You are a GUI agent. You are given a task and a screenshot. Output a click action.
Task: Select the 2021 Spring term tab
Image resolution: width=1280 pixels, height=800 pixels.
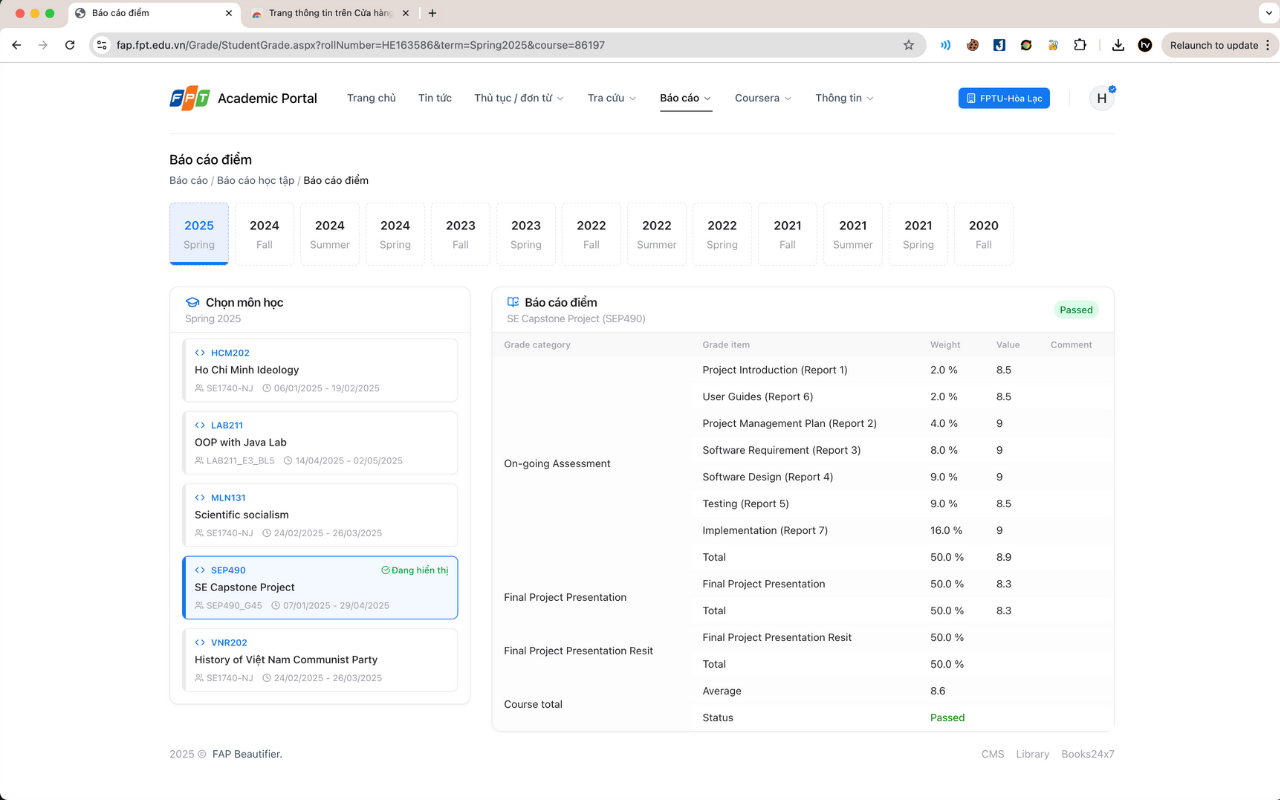[918, 234]
